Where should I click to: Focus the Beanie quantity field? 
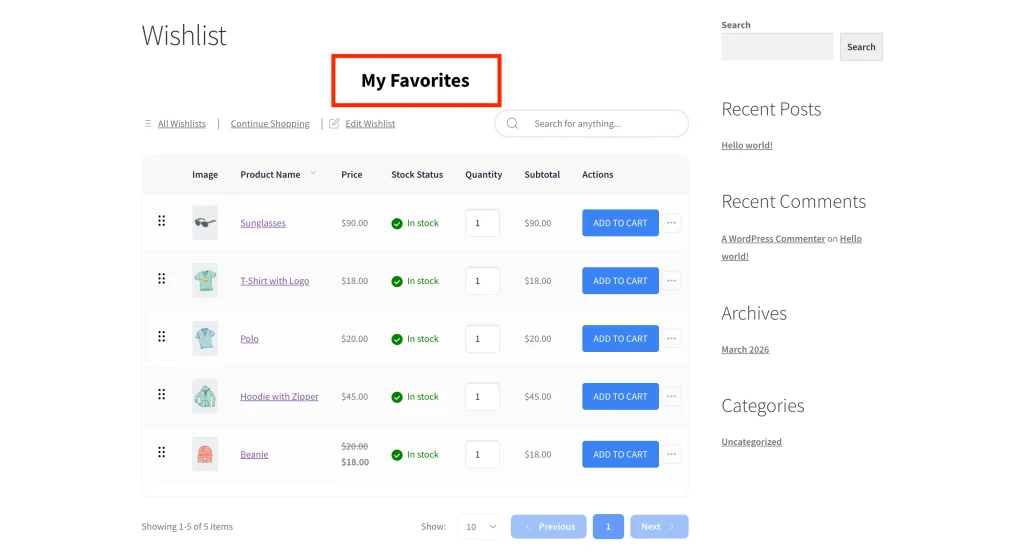(x=483, y=454)
